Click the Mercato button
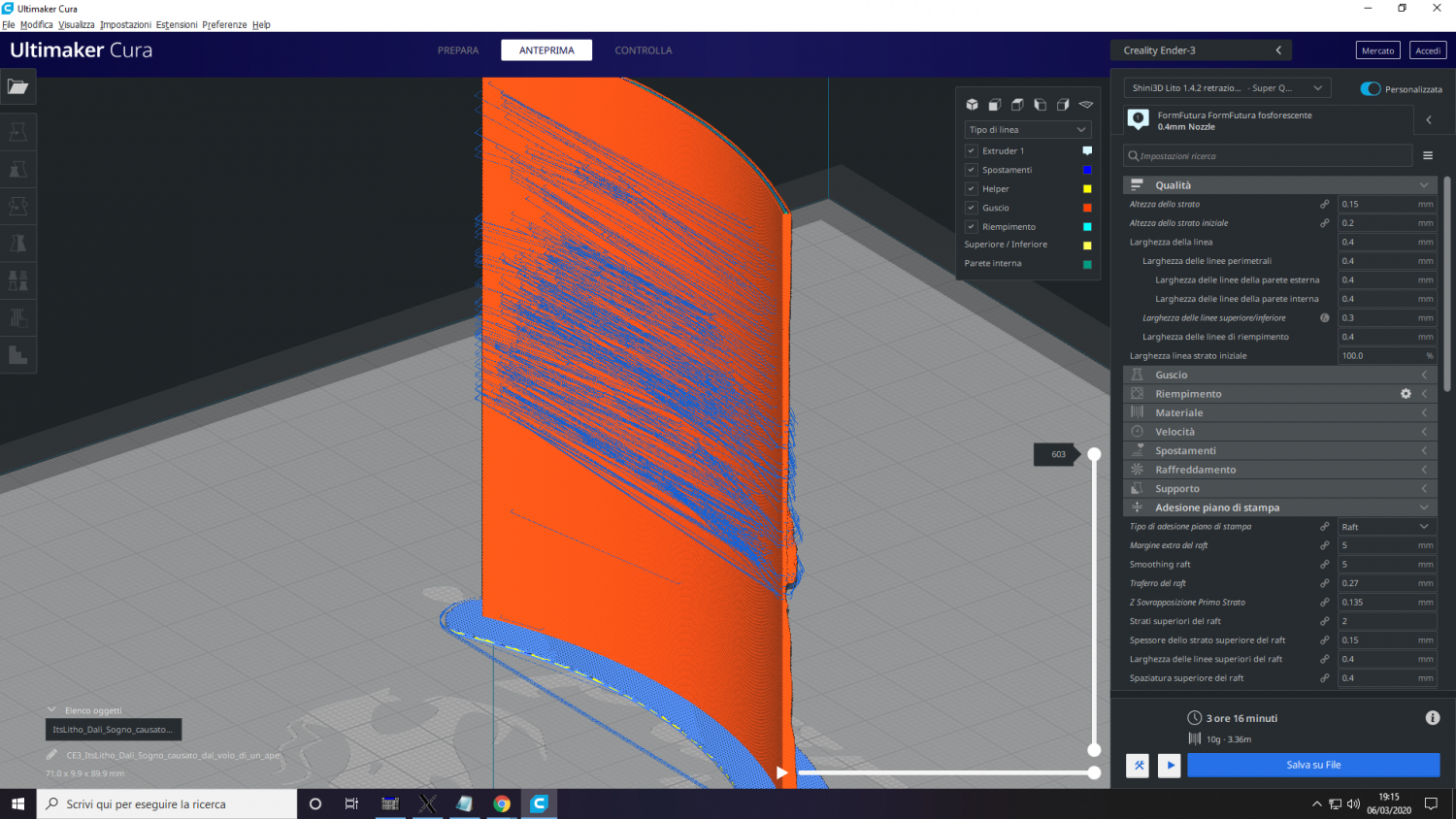 [1377, 50]
